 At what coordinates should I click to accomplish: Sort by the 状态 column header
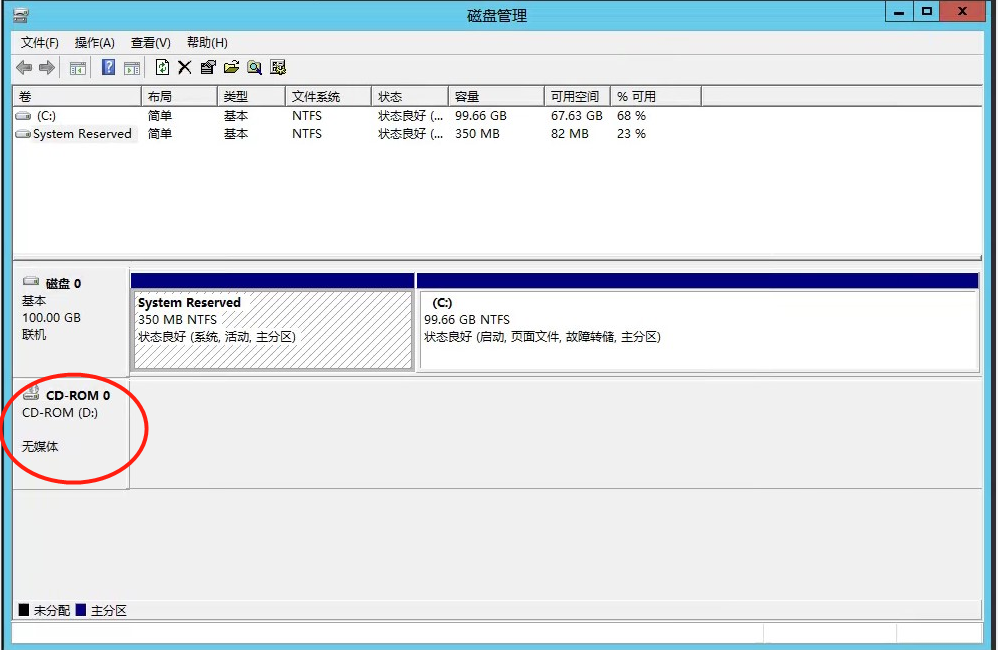click(x=410, y=97)
